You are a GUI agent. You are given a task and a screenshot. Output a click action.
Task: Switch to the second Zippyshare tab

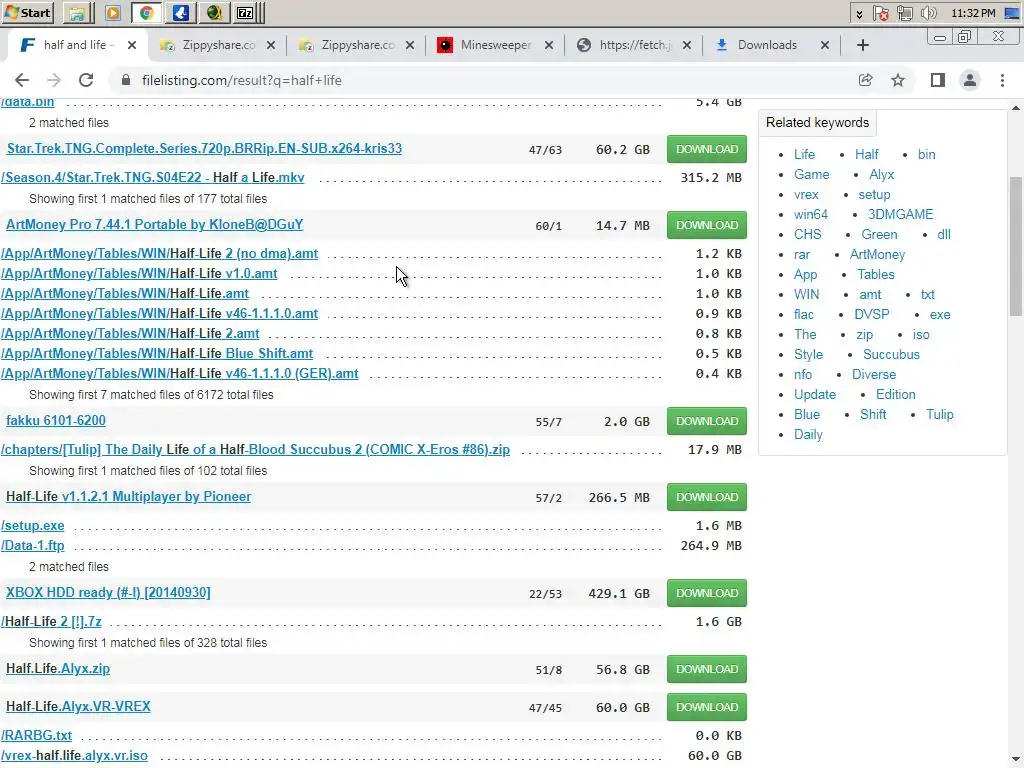coord(357,45)
